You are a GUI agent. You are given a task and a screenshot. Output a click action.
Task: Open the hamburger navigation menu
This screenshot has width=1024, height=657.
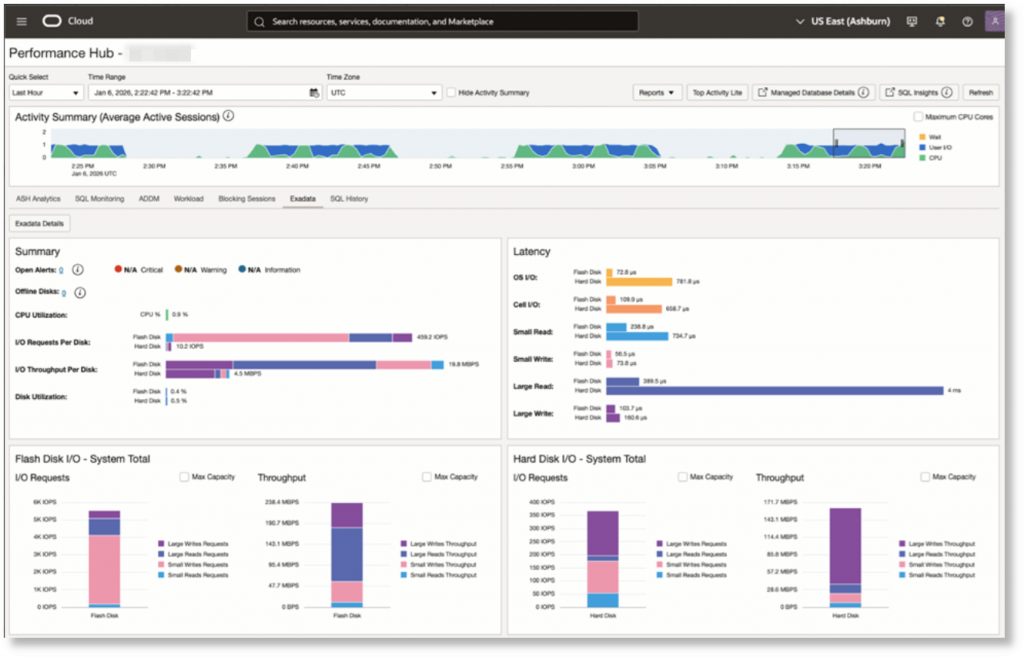pyautogui.click(x=22, y=22)
